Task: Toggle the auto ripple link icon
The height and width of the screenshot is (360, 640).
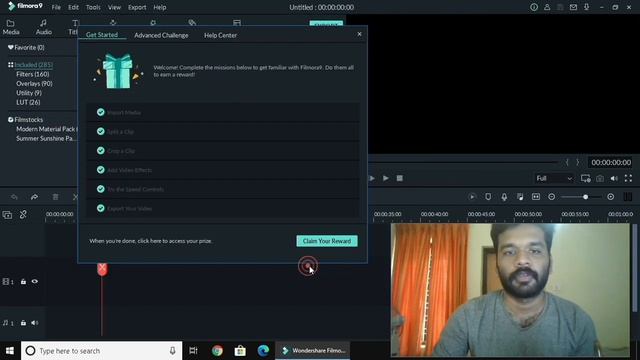Action: [23, 214]
